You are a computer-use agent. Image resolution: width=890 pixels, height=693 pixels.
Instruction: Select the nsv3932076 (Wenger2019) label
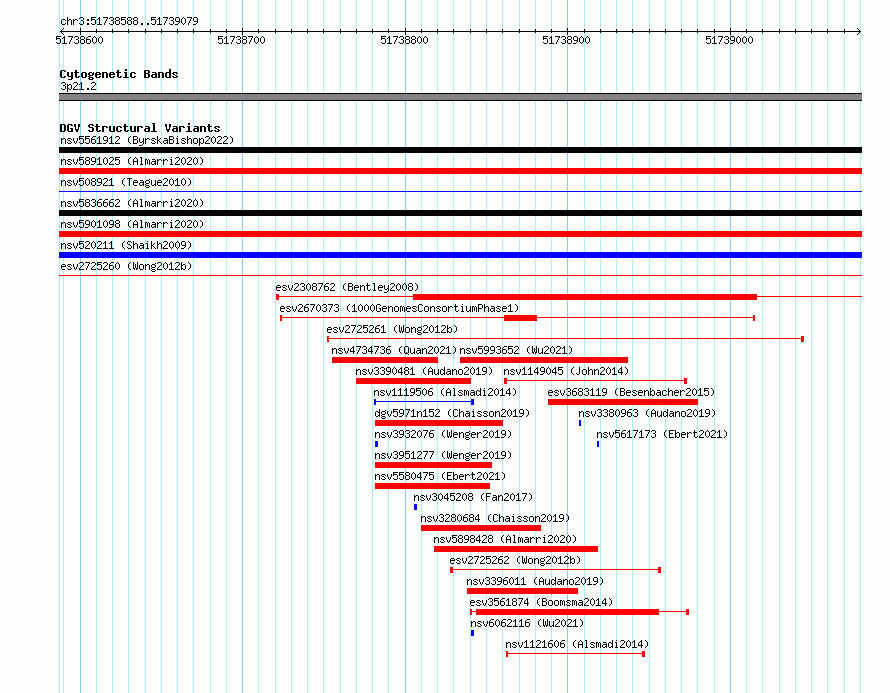[443, 434]
